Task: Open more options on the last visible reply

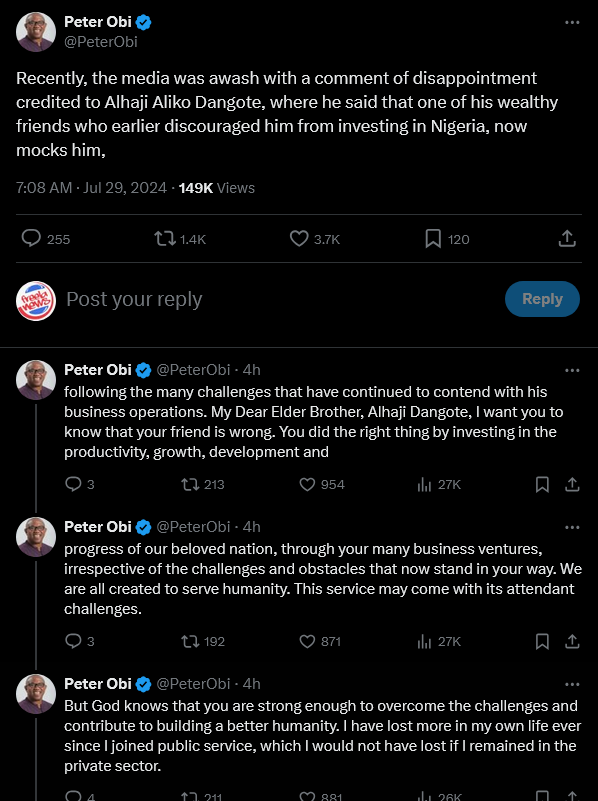Action: [x=573, y=684]
